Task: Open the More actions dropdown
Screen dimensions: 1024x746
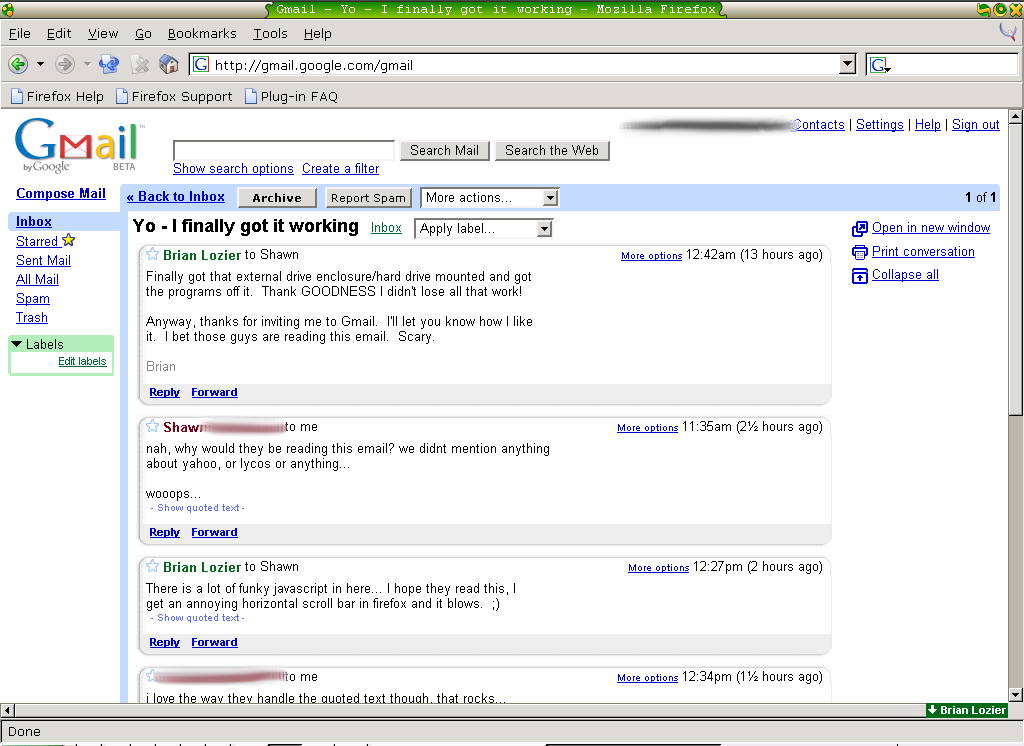Action: 489,197
